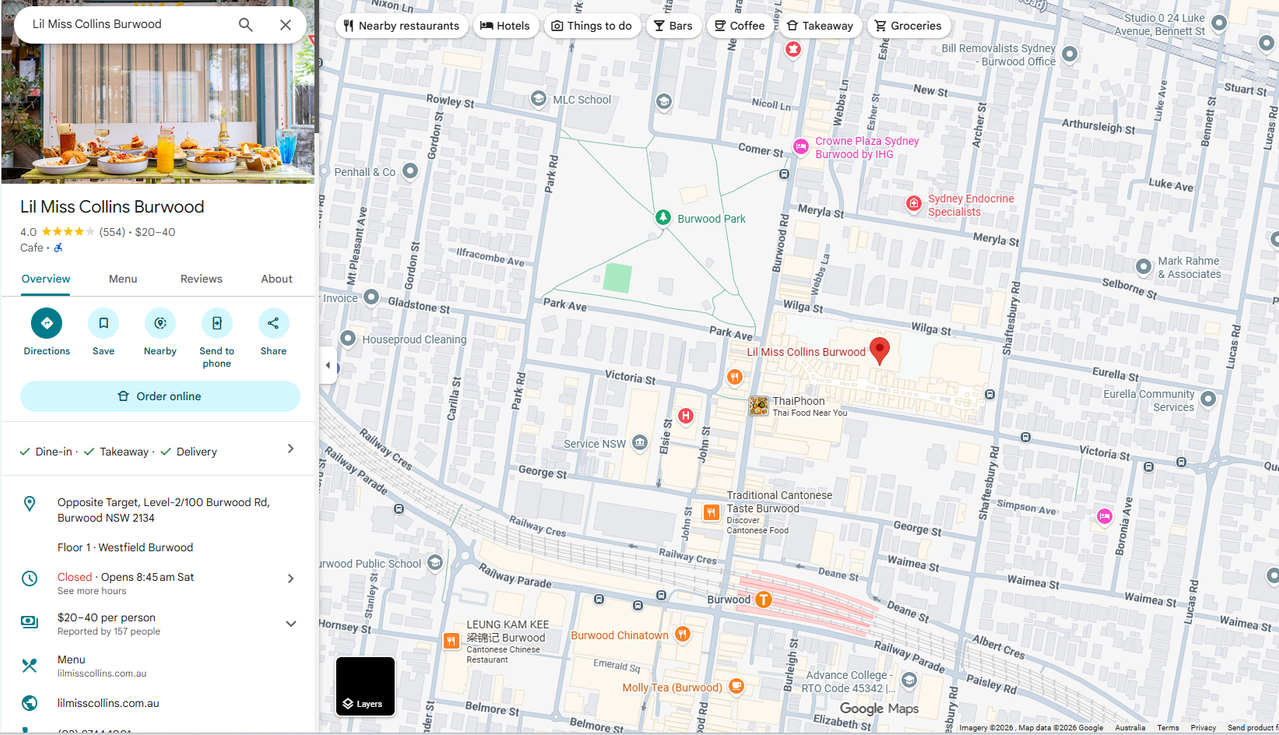This screenshot has width=1279, height=735.
Task: Click the search magnifier icon
Action: click(245, 25)
